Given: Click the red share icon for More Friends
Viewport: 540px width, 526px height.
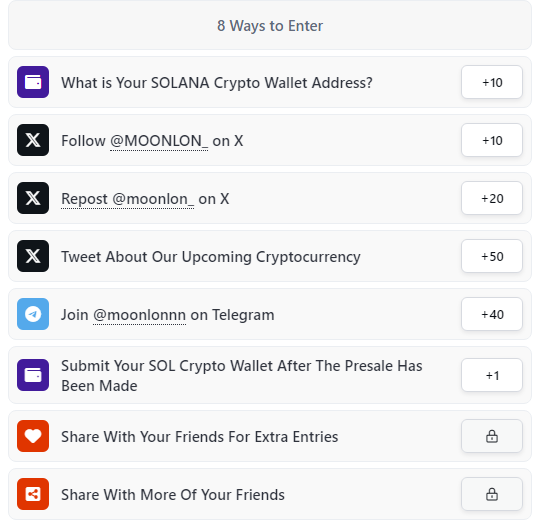Looking at the screenshot, I should point(33,494).
